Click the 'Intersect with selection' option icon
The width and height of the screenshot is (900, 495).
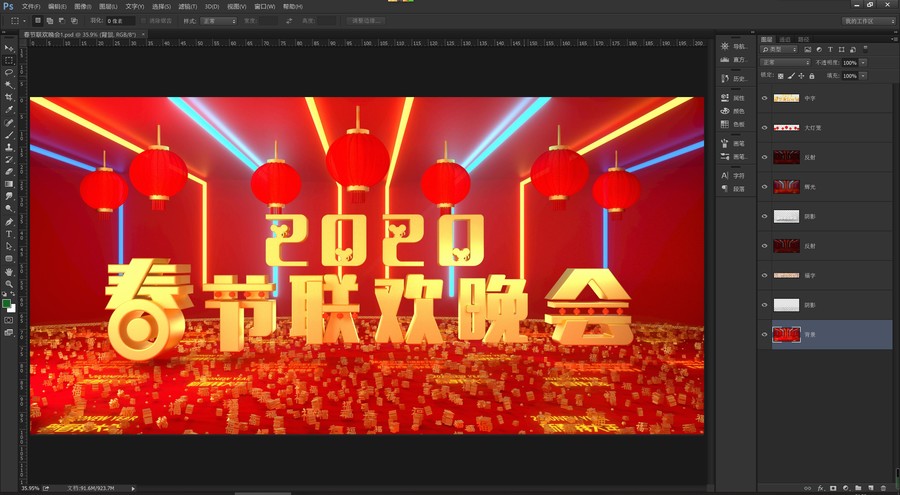coord(74,21)
